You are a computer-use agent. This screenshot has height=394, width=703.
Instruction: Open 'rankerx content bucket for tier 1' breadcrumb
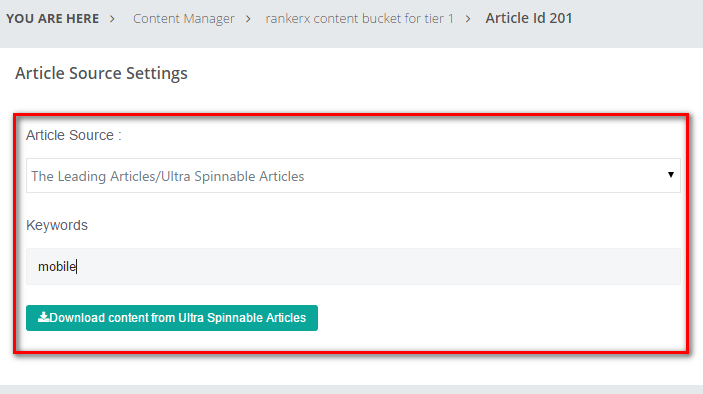point(360,19)
